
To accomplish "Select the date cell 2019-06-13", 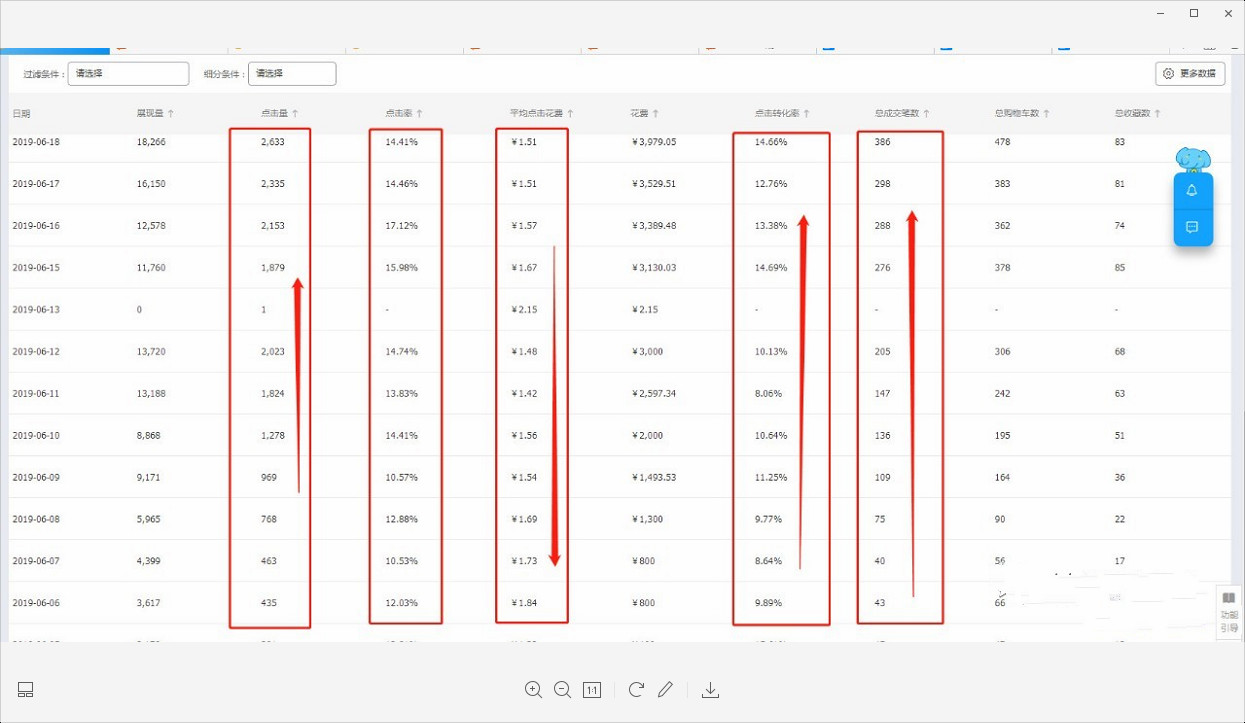I will tap(36, 310).
